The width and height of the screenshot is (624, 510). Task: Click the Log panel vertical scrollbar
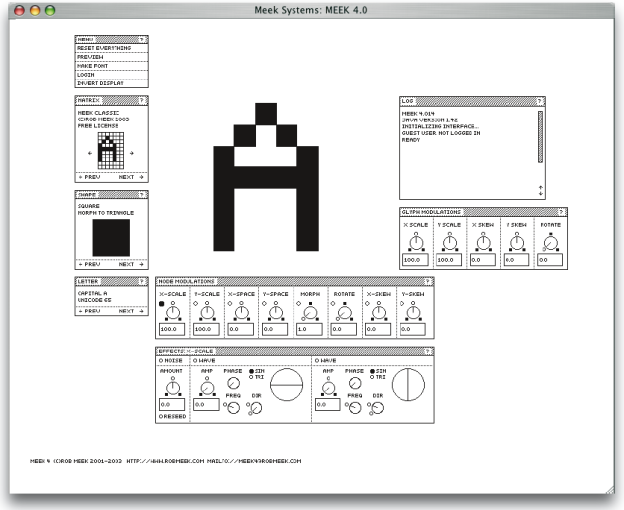coord(540,136)
